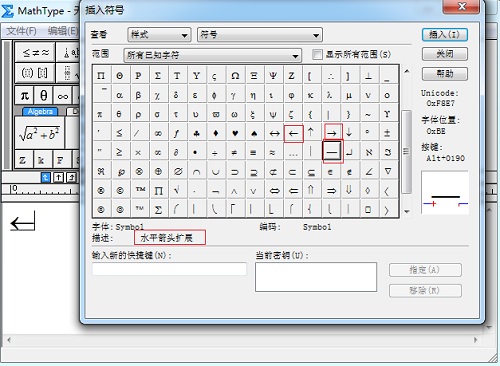Open the 文件(F) menu in MathType
500x366 pixels.
pyautogui.click(x=21, y=31)
